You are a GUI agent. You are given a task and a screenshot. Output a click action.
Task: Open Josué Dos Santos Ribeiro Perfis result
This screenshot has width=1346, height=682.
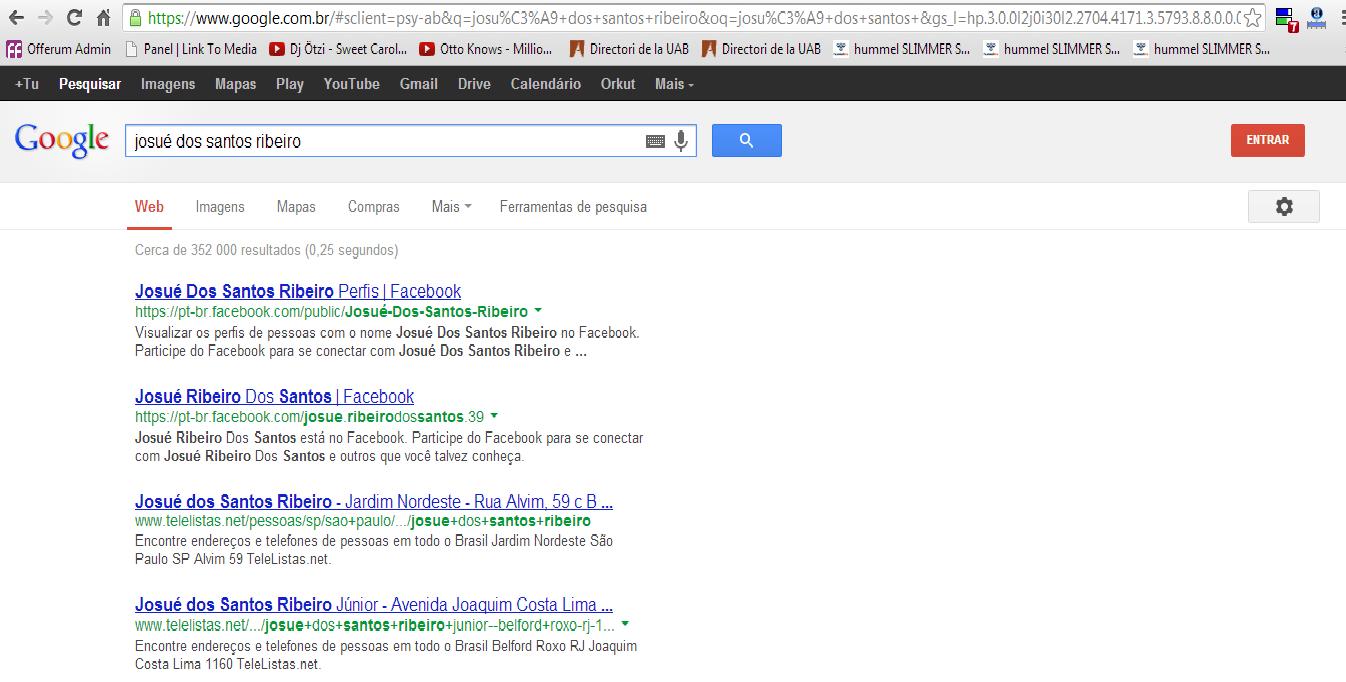[297, 291]
